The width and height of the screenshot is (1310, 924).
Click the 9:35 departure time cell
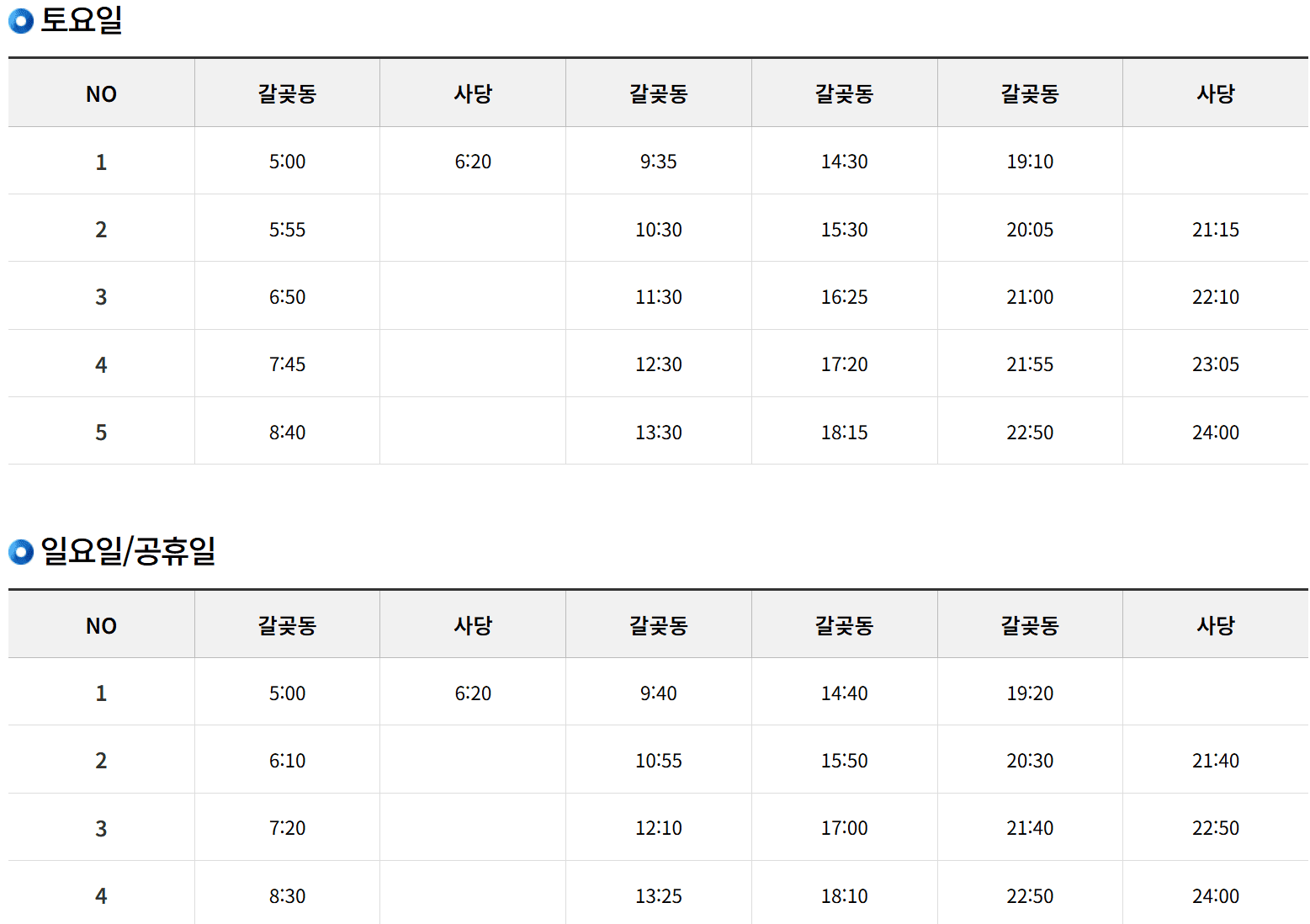(658, 162)
